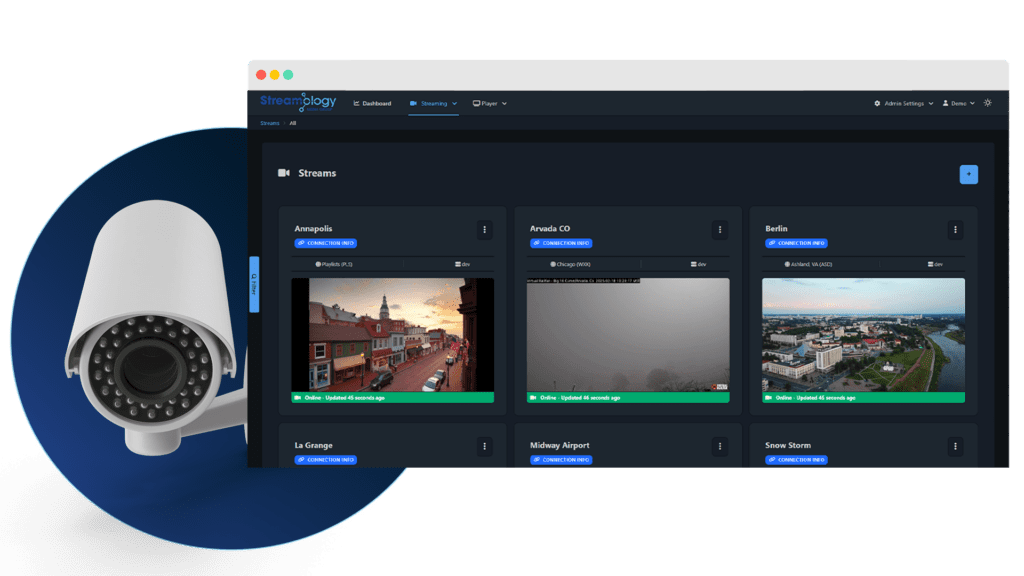Click Arvada CO online status bar
Viewport: 1024px width, 576px height.
(x=628, y=397)
